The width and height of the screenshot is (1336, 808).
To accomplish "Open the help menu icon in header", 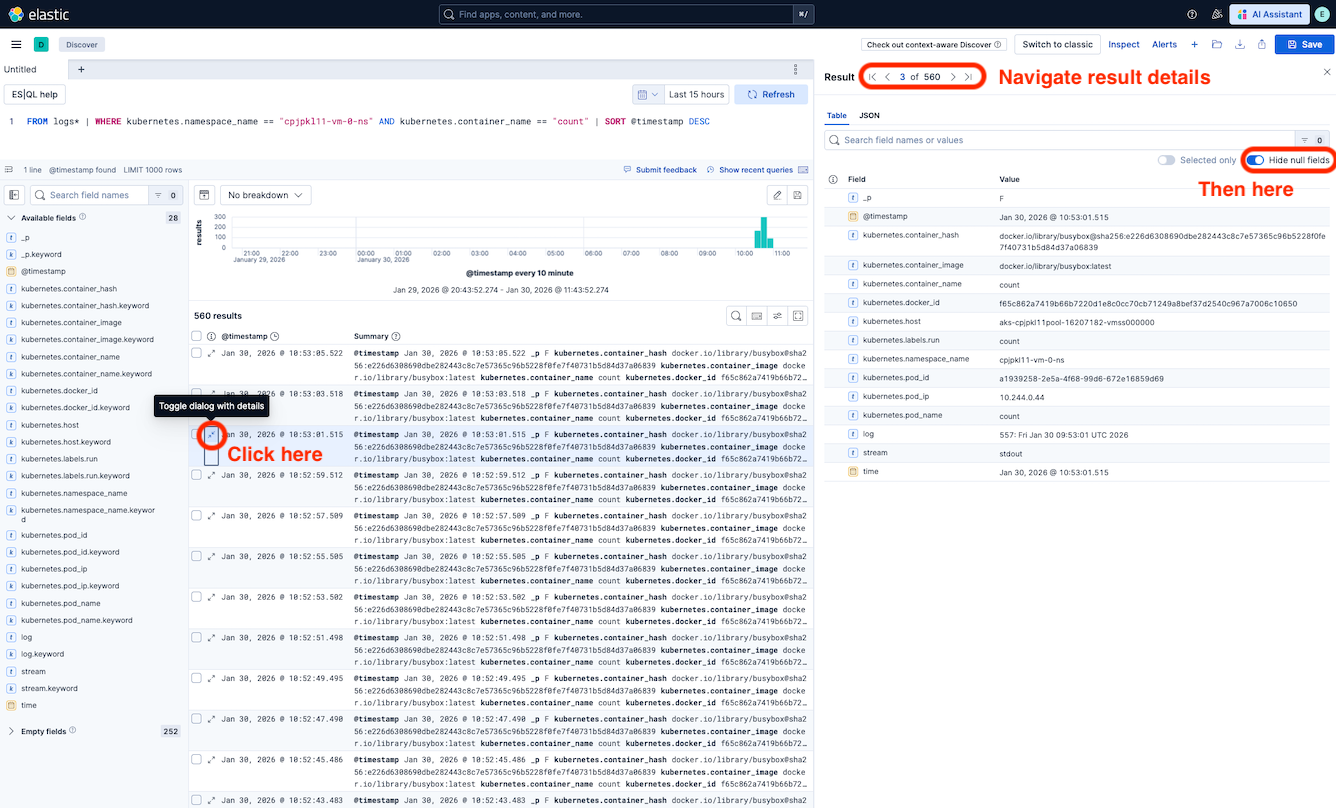I will [x=1191, y=14].
